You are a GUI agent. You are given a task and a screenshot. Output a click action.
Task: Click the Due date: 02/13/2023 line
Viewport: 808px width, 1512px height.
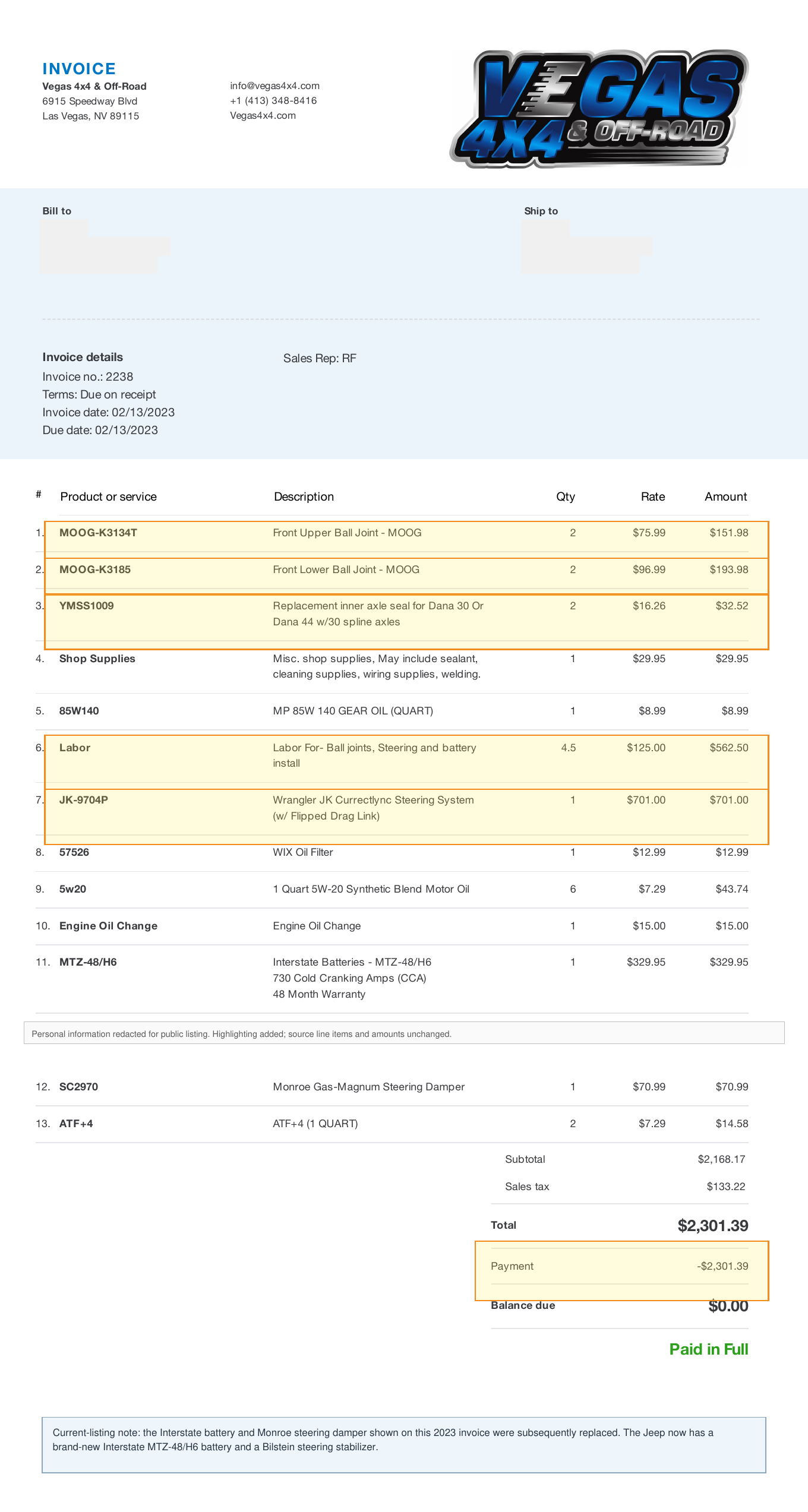(x=100, y=430)
